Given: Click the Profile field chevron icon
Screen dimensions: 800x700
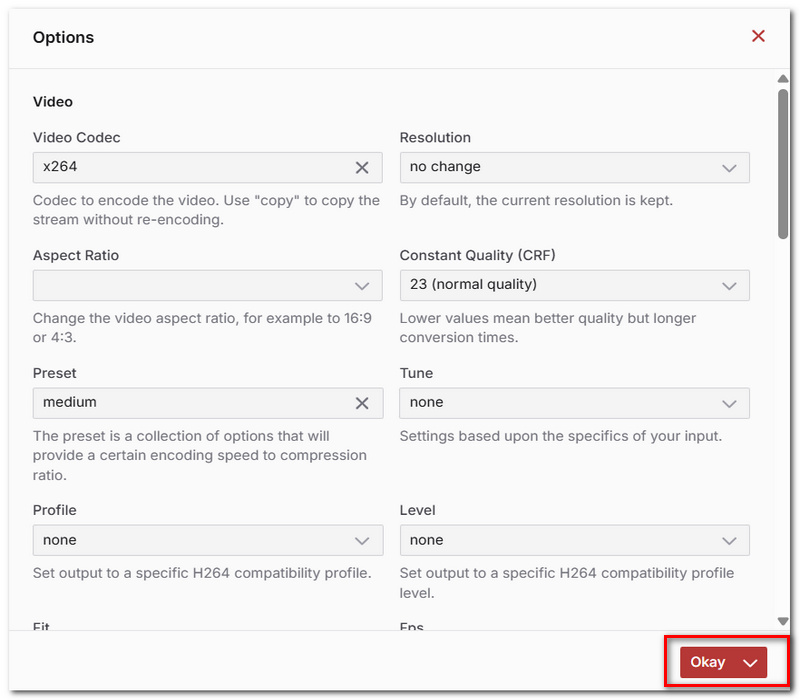Looking at the screenshot, I should 362,541.
